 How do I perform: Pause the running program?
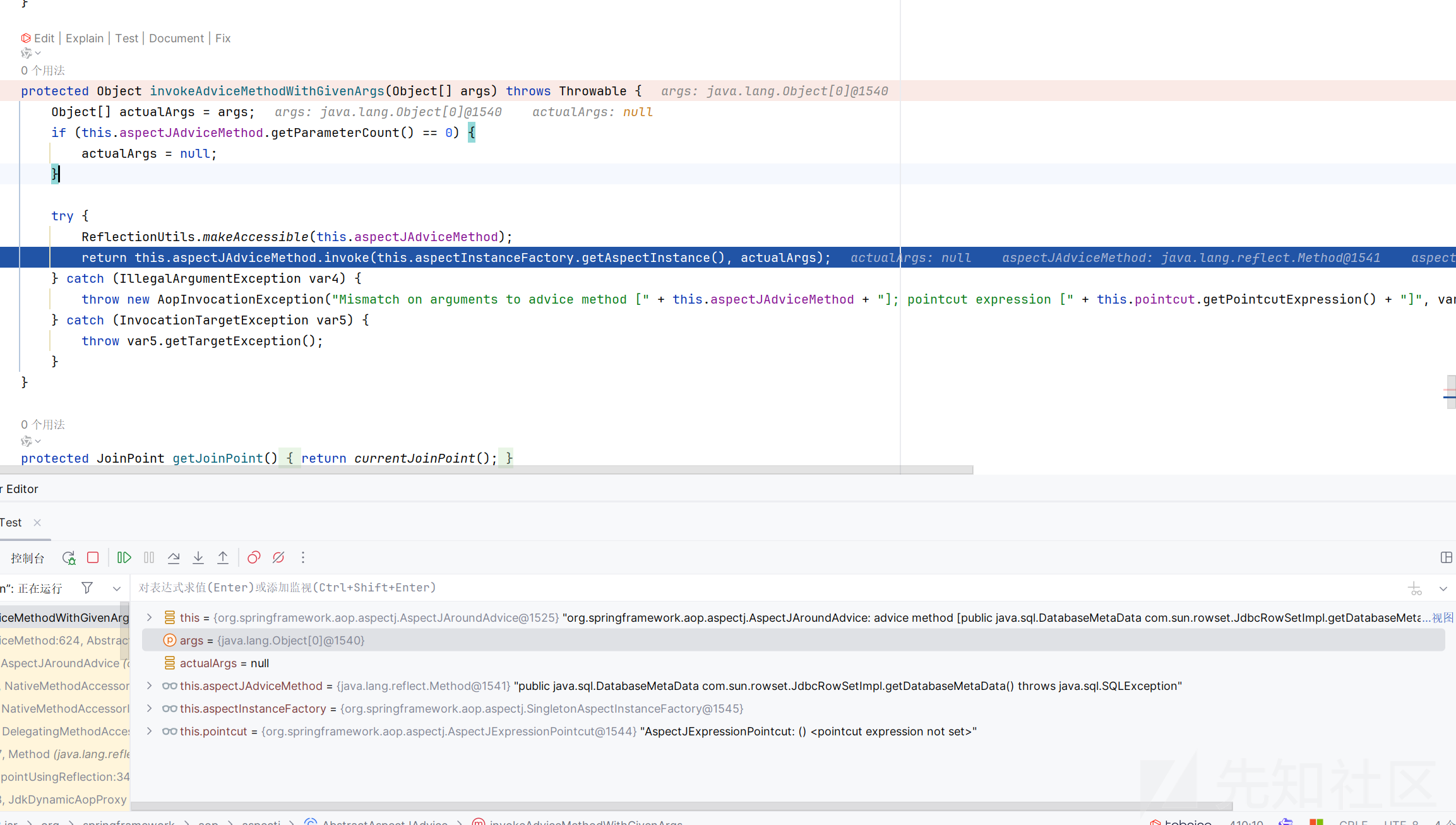pyautogui.click(x=149, y=558)
